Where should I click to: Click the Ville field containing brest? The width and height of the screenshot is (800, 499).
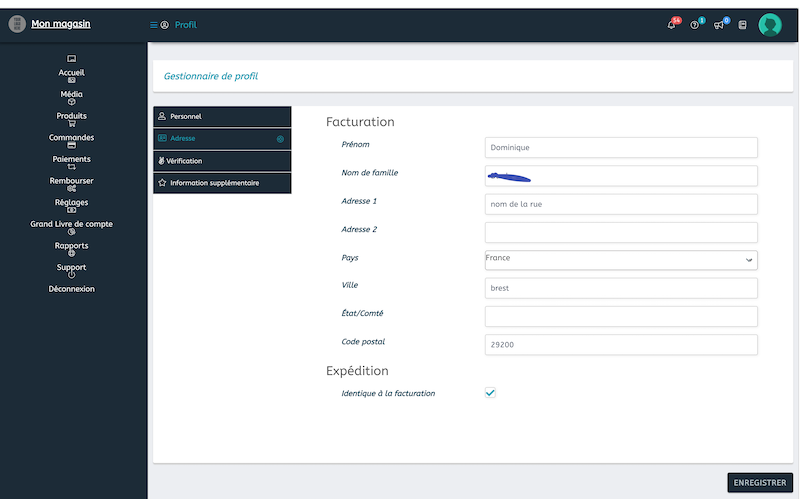click(621, 288)
